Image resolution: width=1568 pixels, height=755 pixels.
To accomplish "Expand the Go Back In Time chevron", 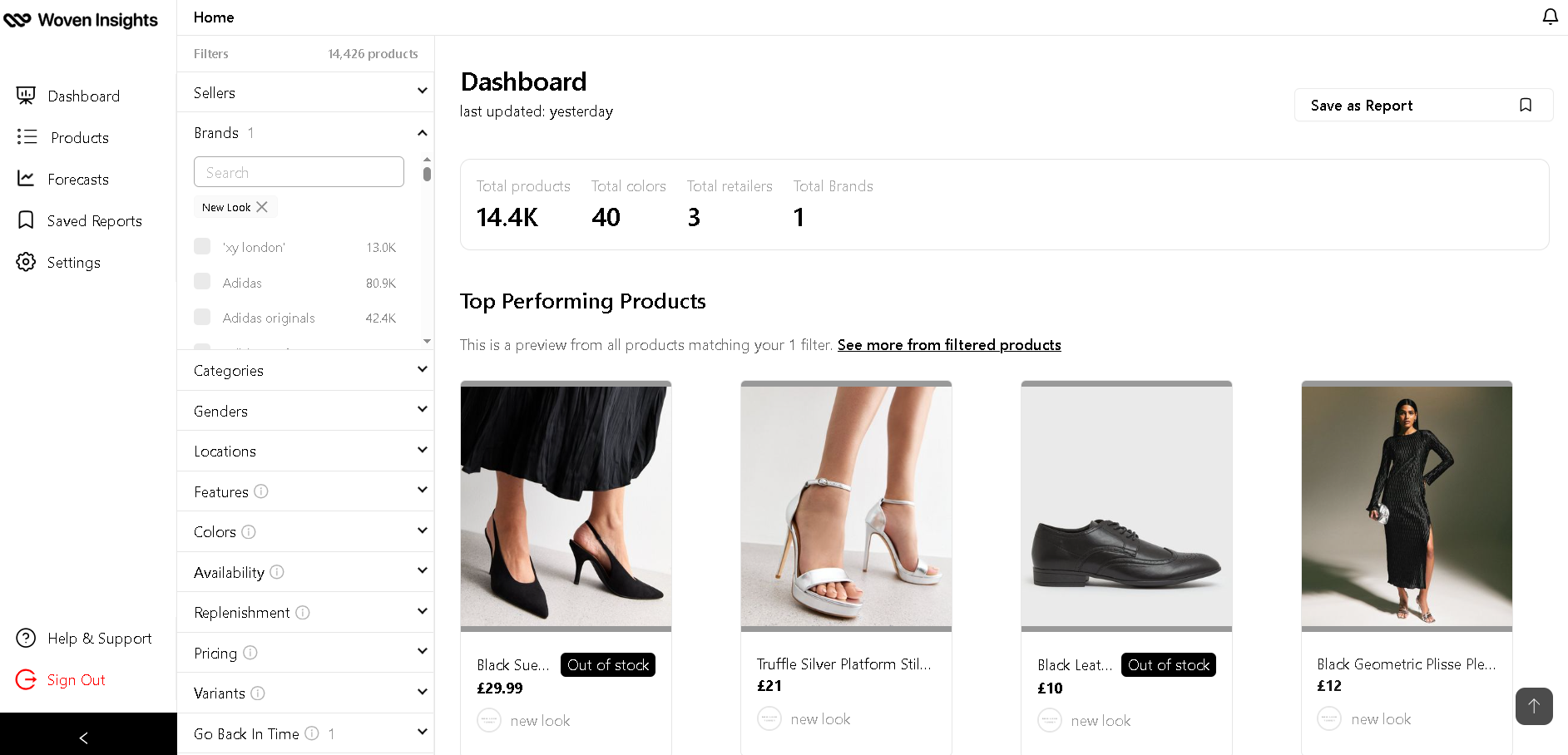I will 423,732.
